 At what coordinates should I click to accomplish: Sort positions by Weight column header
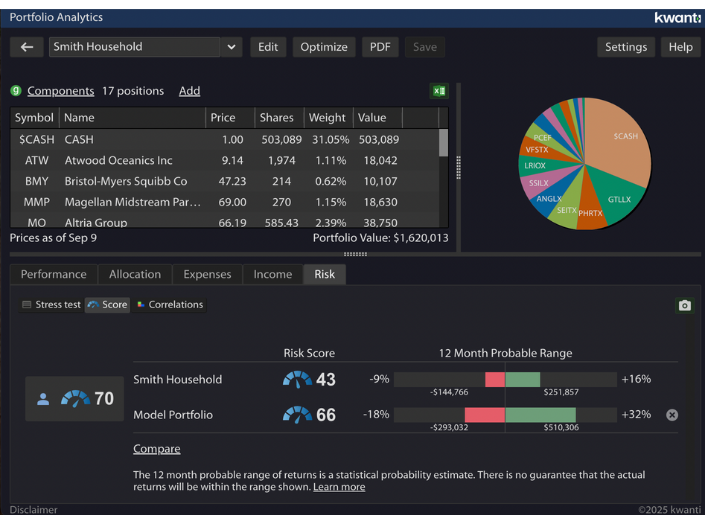327,118
